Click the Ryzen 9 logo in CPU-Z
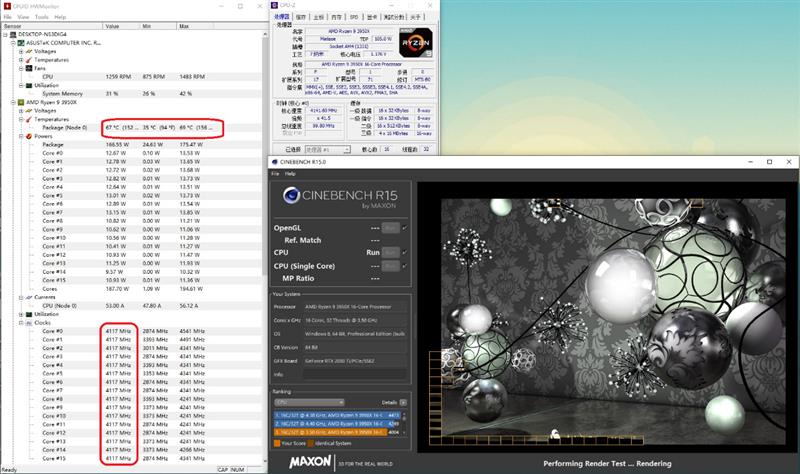The image size is (800, 474). [416, 42]
